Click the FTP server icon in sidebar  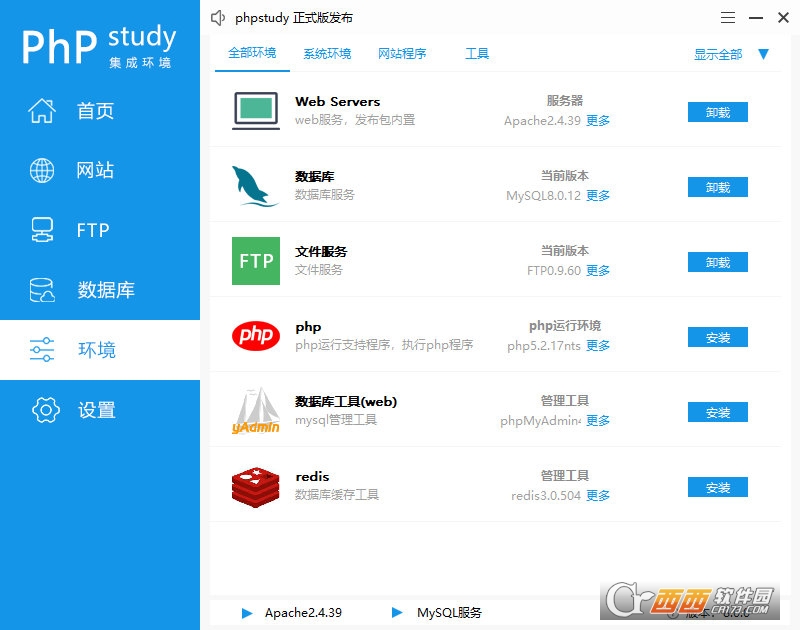(42, 230)
